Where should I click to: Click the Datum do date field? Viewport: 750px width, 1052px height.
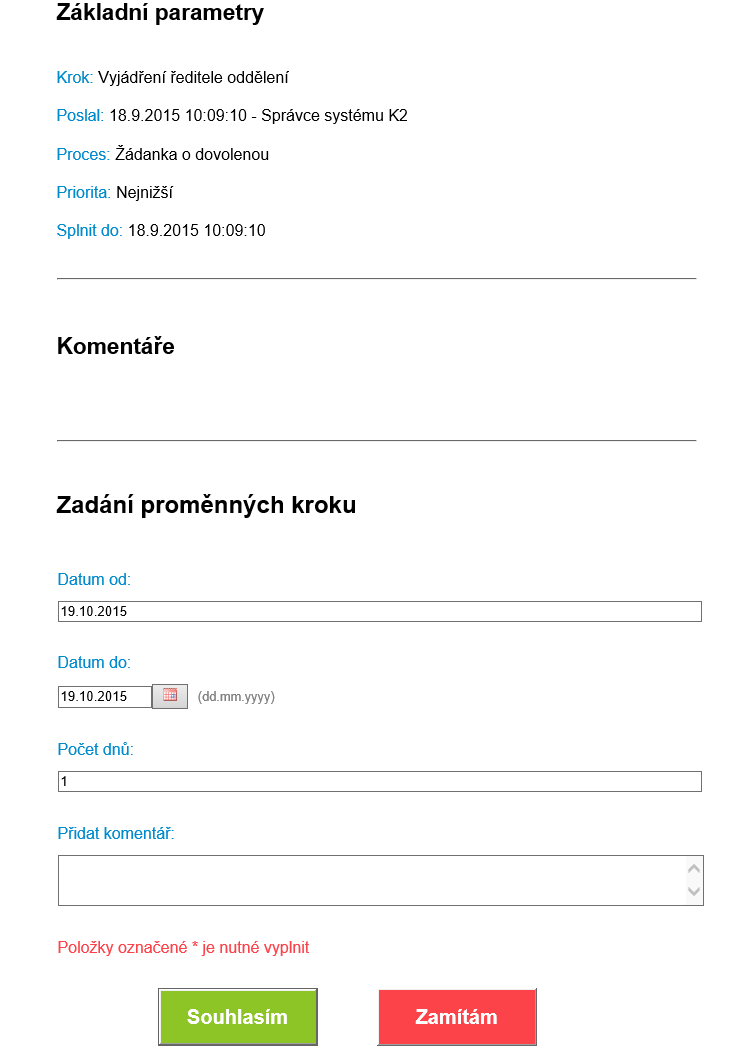[x=105, y=696]
